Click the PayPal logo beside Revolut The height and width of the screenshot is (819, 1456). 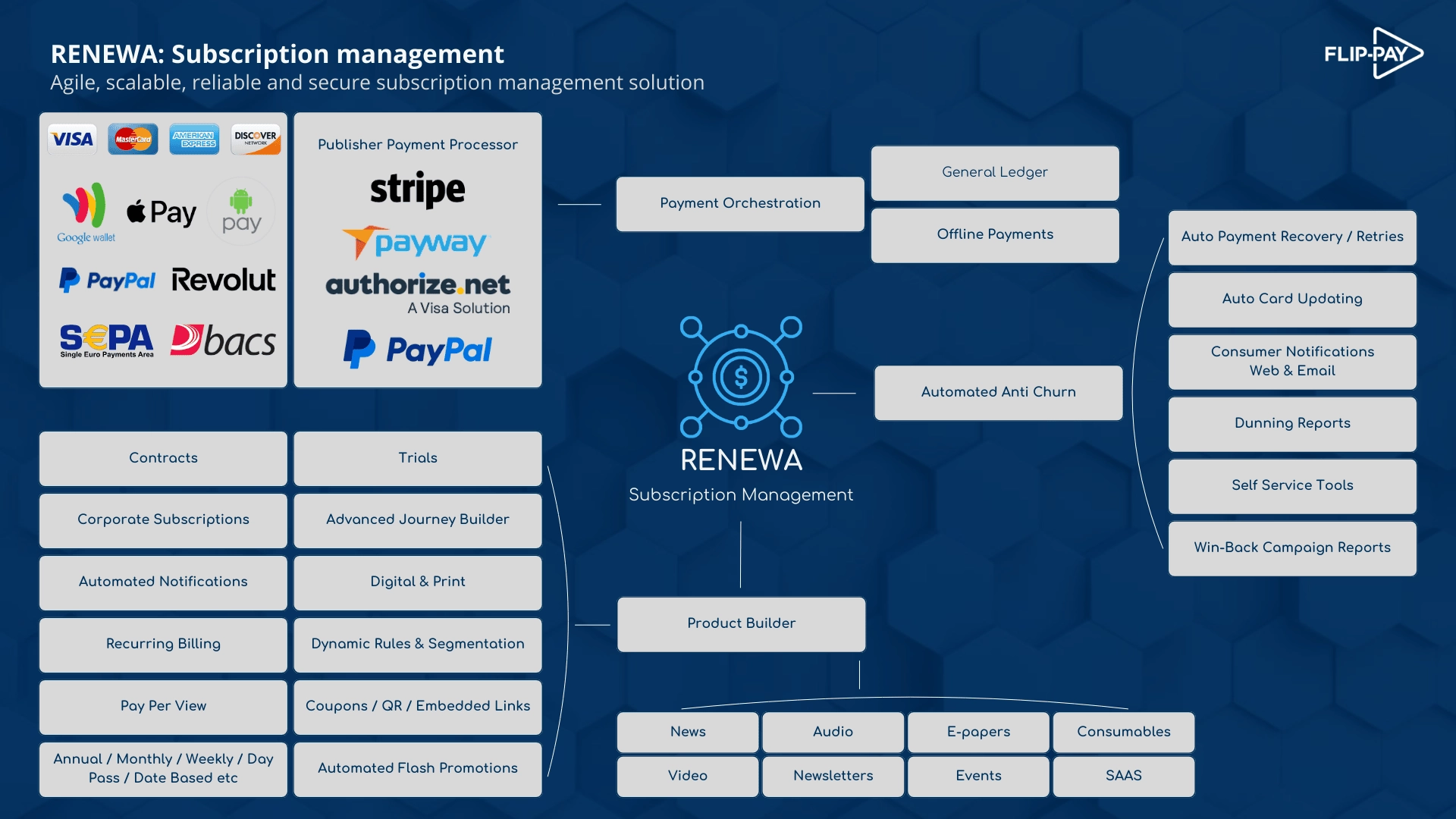tap(107, 281)
